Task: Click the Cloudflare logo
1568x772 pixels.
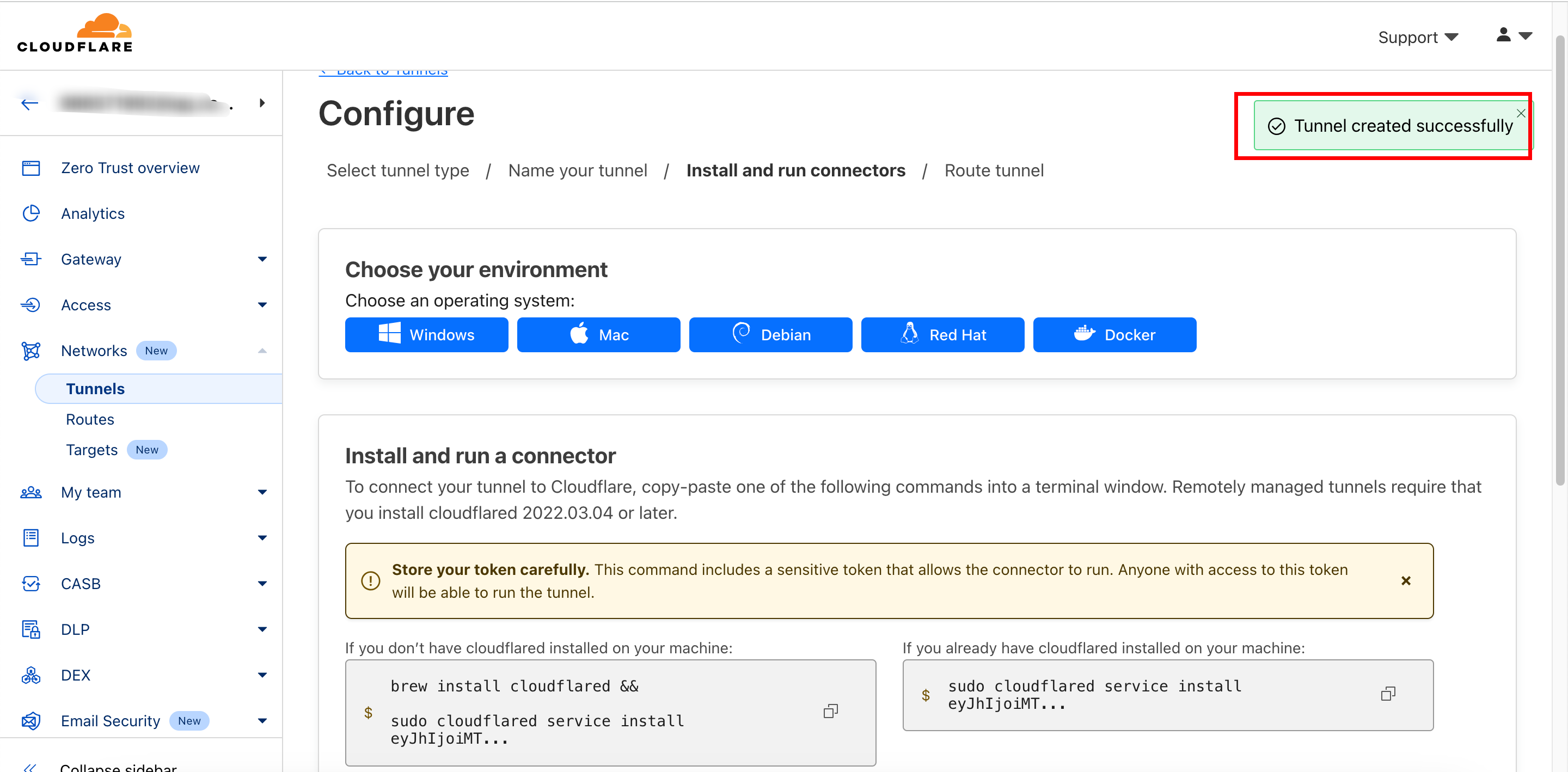Action: (74, 34)
